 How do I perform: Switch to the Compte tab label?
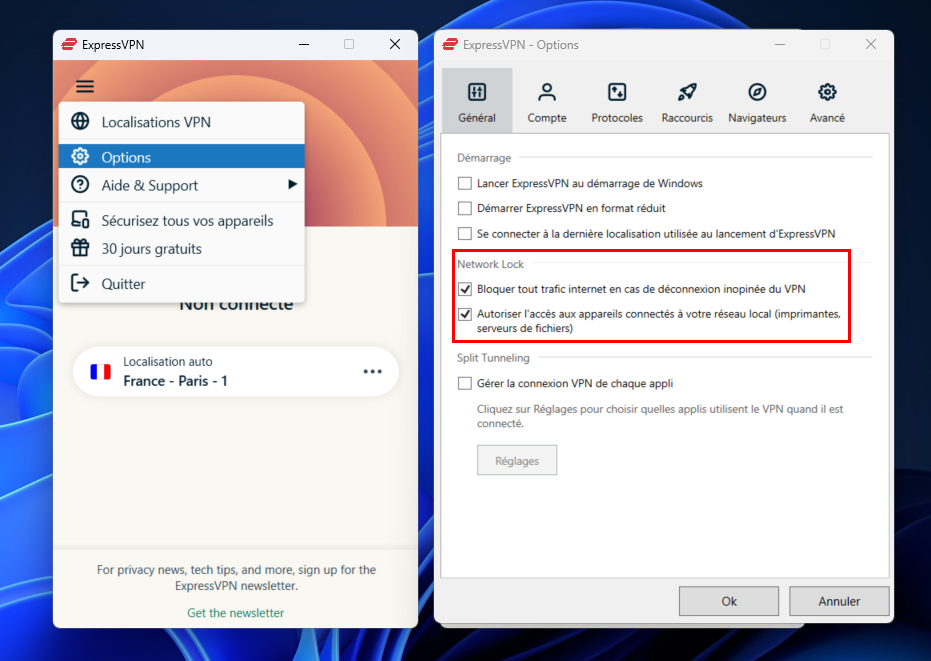[547, 118]
